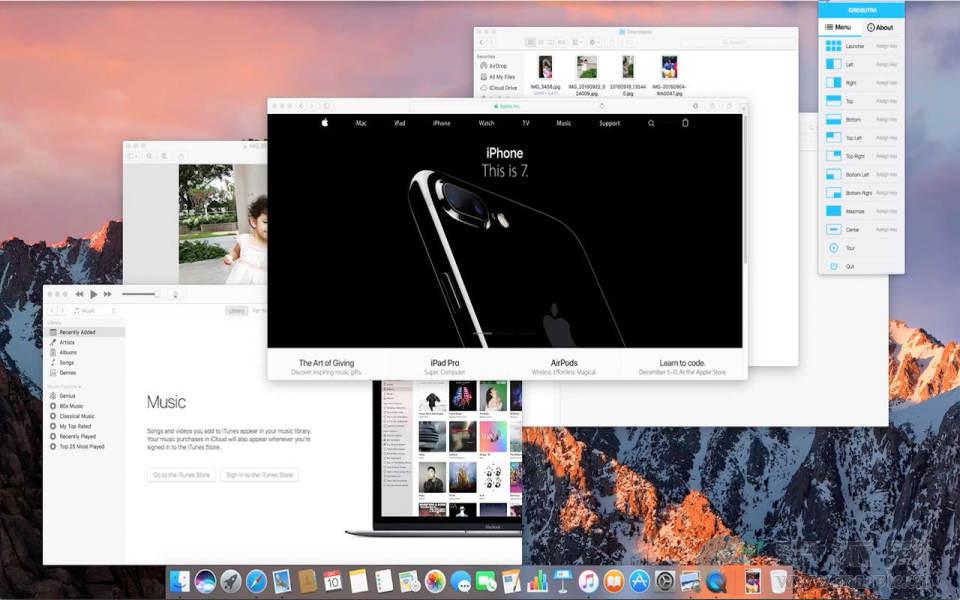Switch to the About tab in Gridsutra
The width and height of the screenshot is (960, 600).
point(881,27)
